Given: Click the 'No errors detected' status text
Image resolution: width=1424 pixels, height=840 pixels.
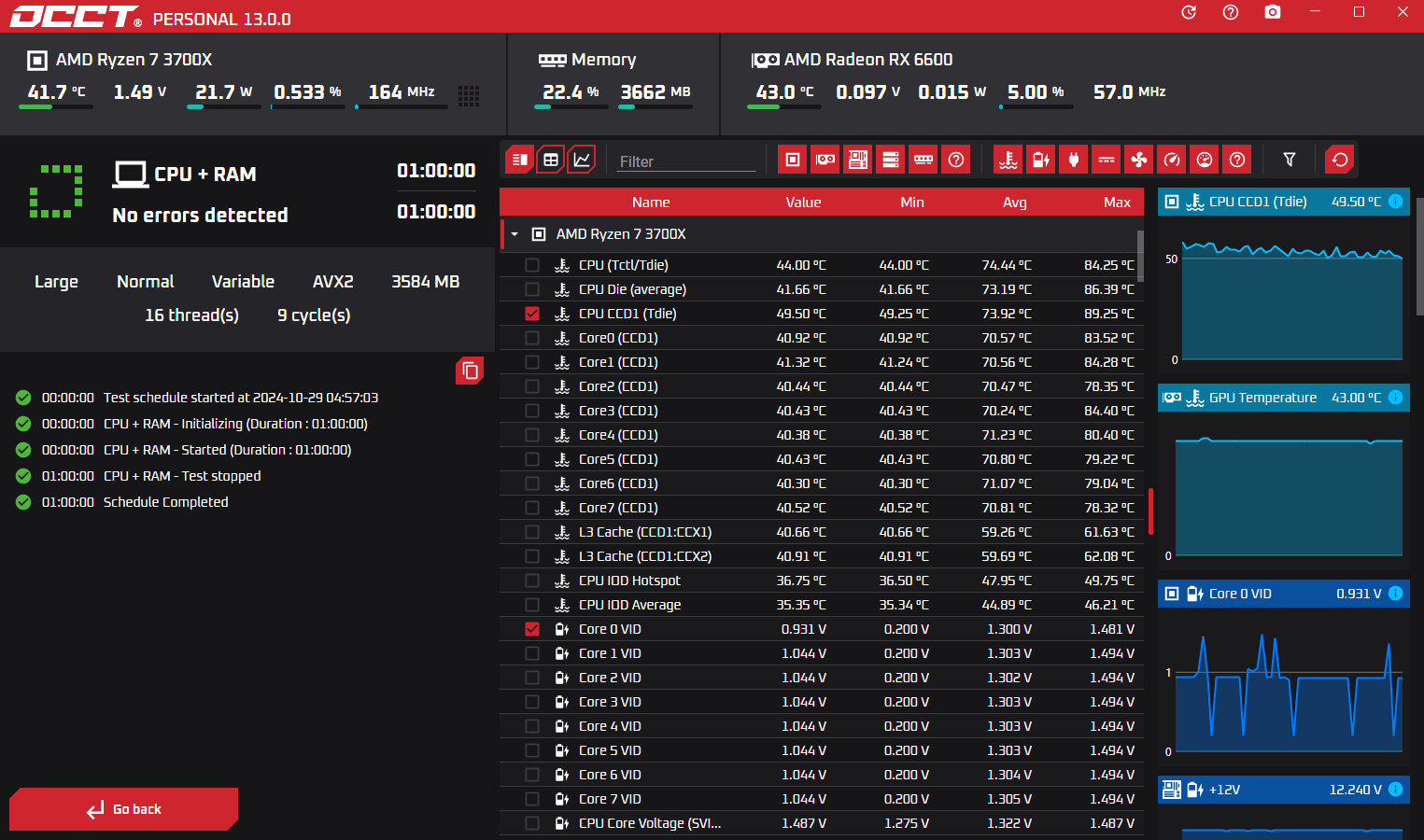Looking at the screenshot, I should tap(200, 216).
